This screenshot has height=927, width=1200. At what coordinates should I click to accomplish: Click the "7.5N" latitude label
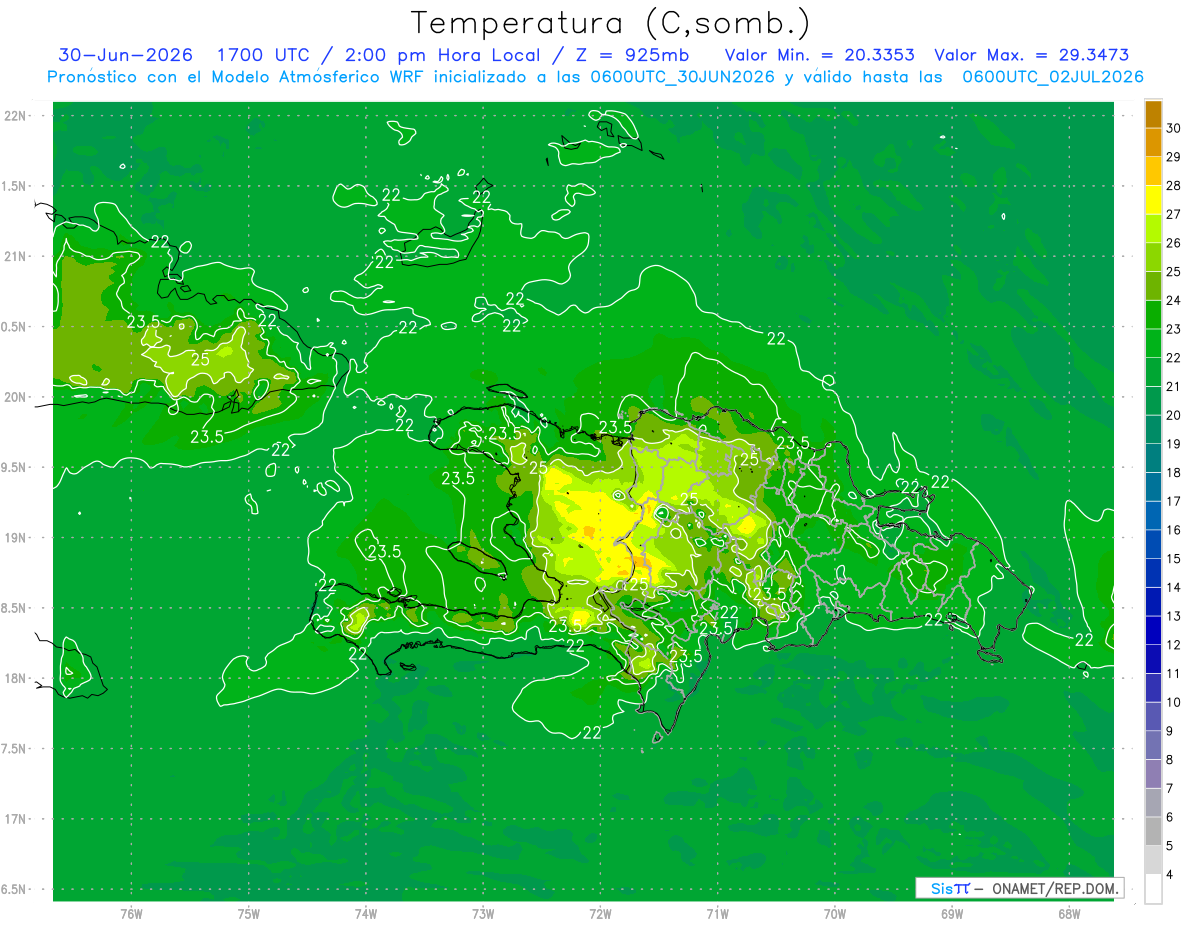(x=16, y=748)
